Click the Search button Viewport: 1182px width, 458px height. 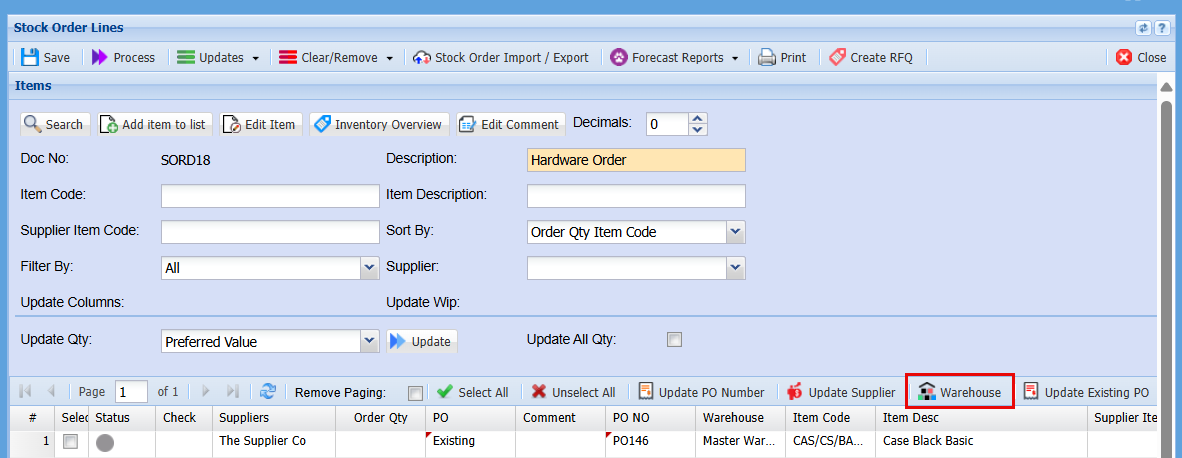pyautogui.click(x=54, y=124)
